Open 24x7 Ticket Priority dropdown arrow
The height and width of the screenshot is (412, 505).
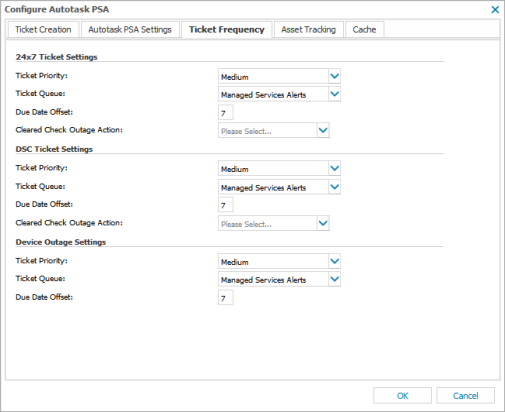coord(334,76)
